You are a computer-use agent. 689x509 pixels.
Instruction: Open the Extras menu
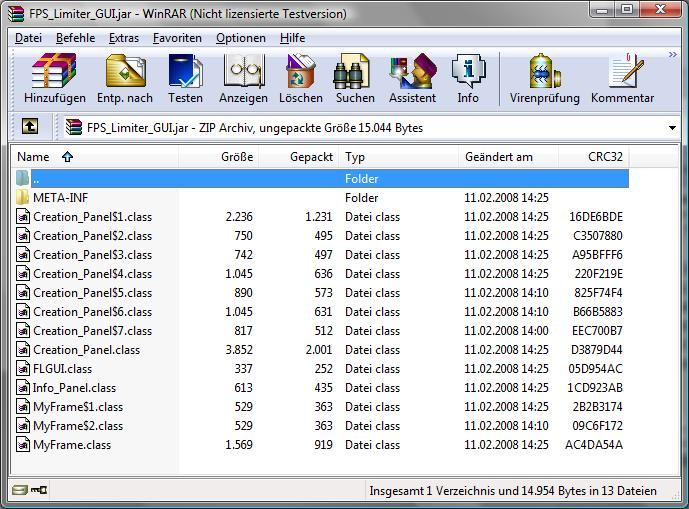(x=124, y=38)
